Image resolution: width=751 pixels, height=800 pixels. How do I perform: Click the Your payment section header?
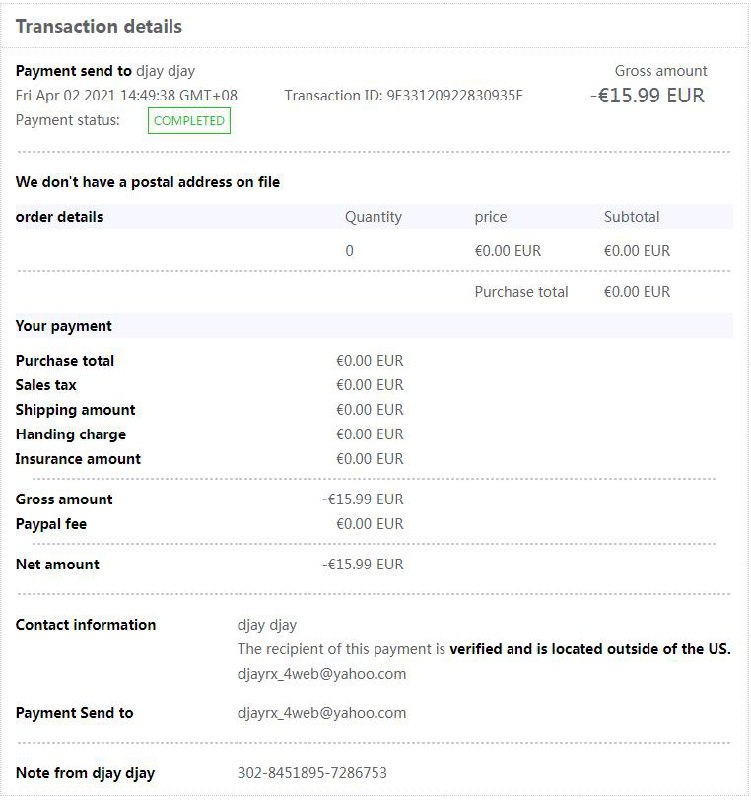pyautogui.click(x=64, y=326)
